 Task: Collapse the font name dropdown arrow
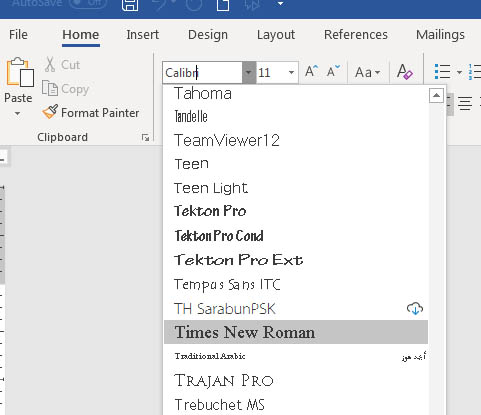249,72
